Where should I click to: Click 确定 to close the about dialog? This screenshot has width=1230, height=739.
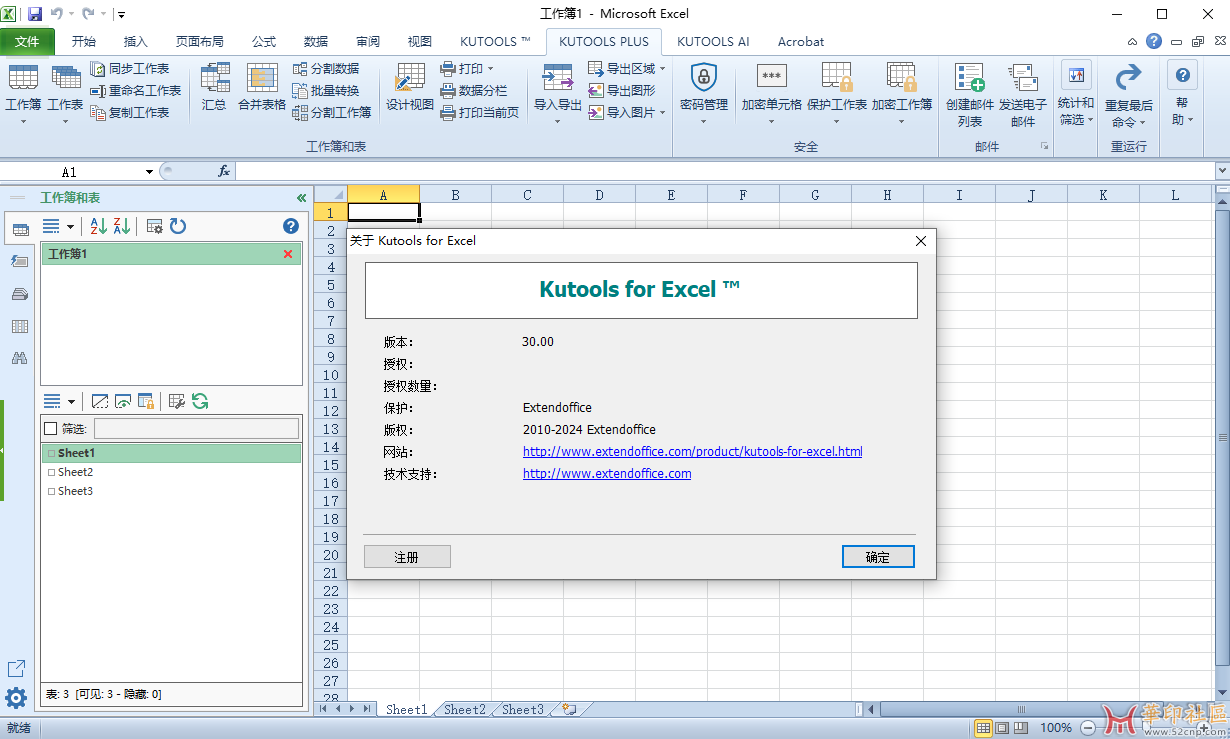tap(878, 557)
